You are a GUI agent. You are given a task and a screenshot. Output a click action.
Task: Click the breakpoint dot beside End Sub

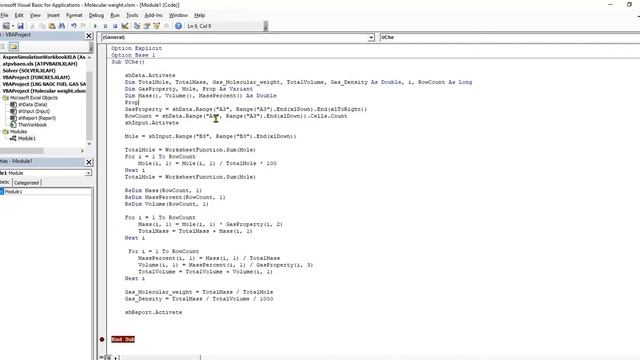coord(102,339)
